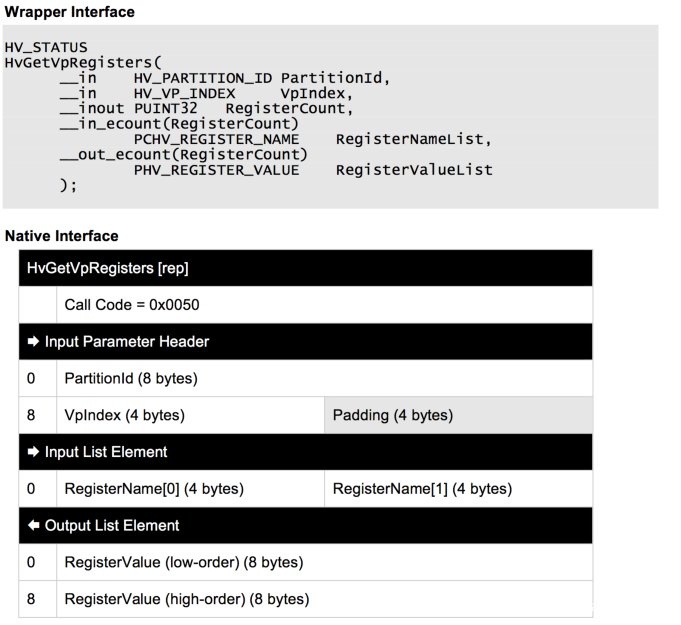Click the RegisterName[0] (4 bytes) cell
The image size is (681, 625).
[153, 489]
